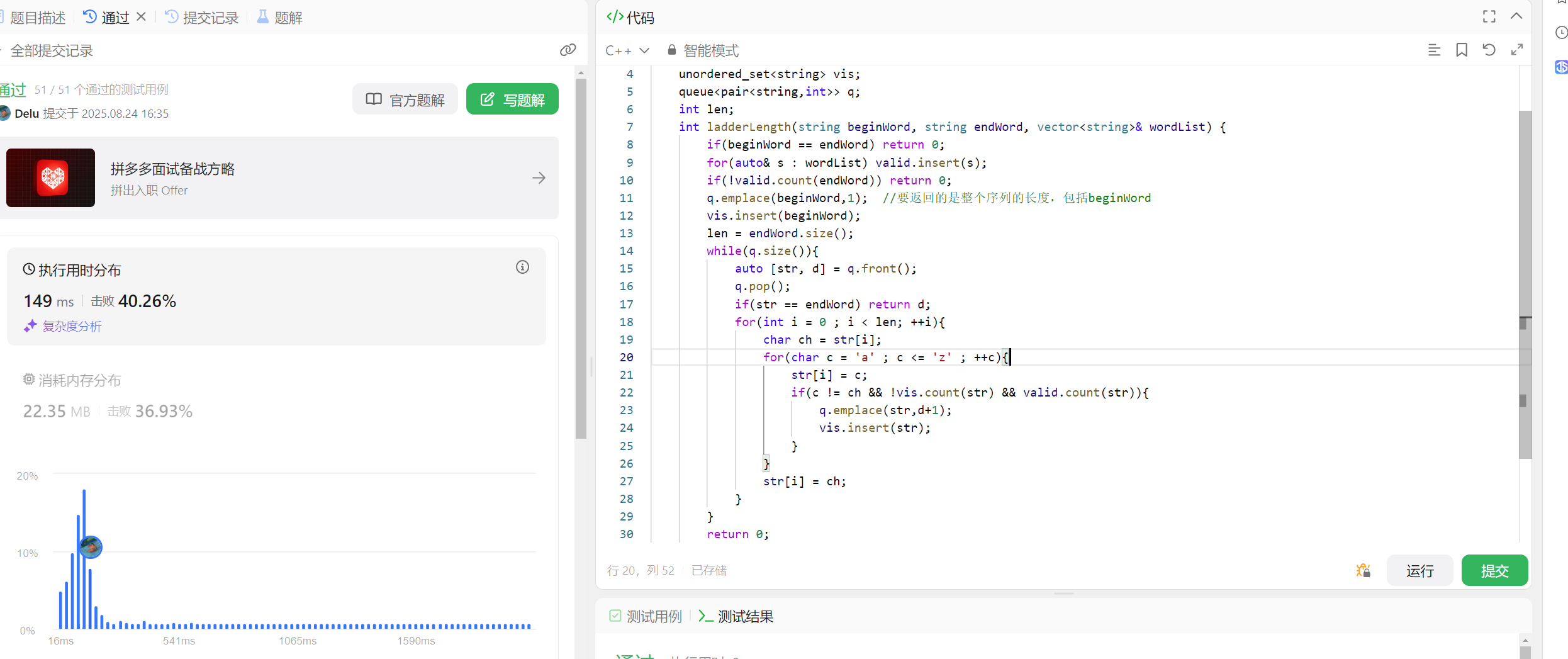
Task: Click 'vis.insert(str);' on line 24
Action: coord(875,427)
